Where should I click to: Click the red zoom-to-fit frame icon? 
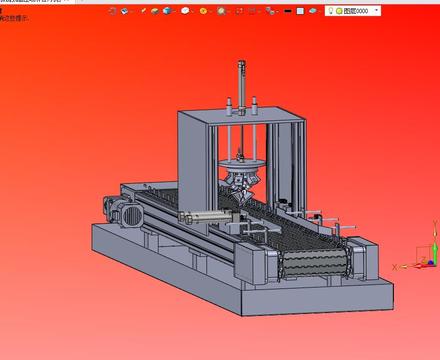click(239, 11)
